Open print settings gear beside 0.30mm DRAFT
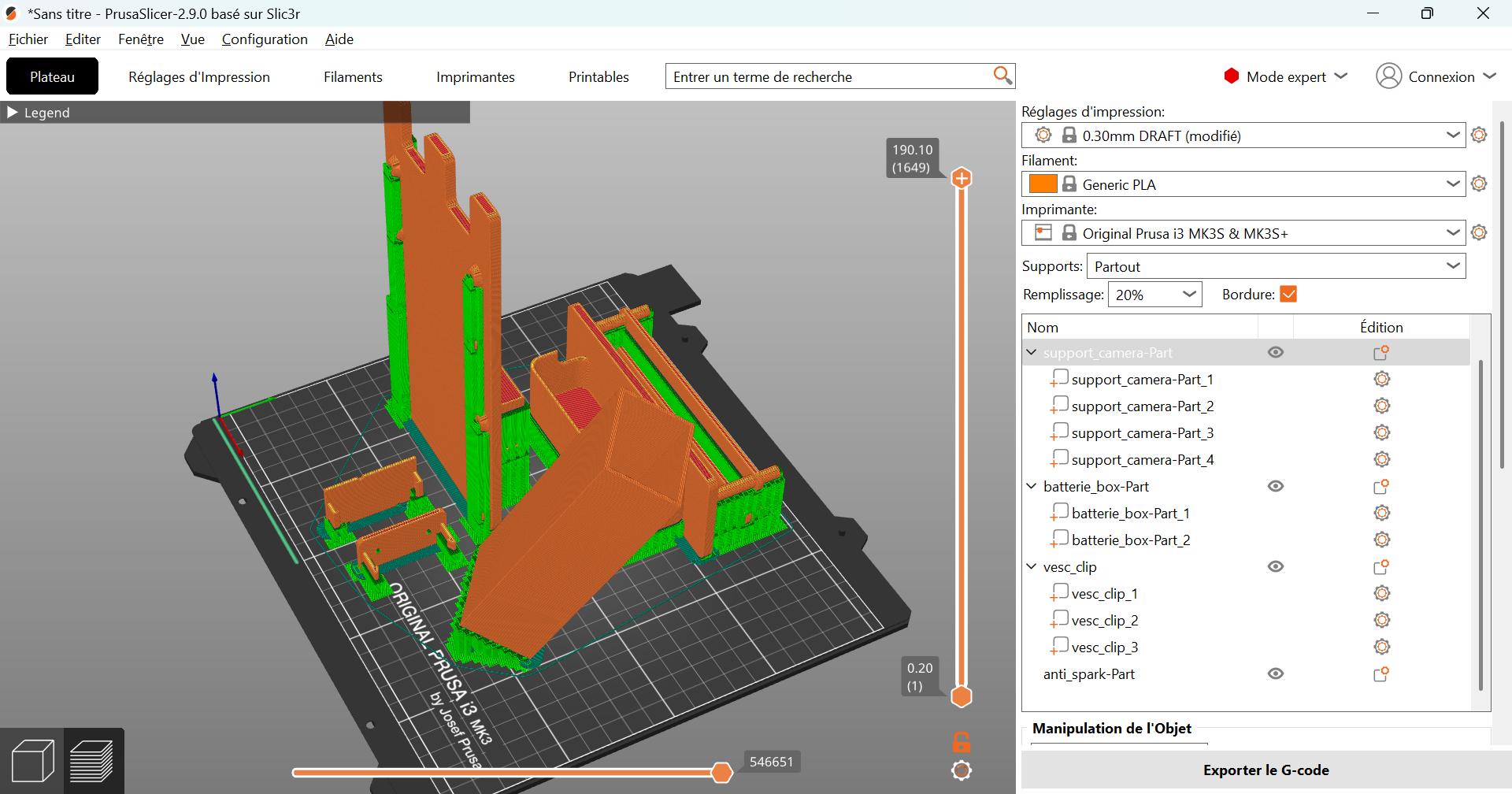Screen dimensions: 1512x794 click(x=1479, y=135)
